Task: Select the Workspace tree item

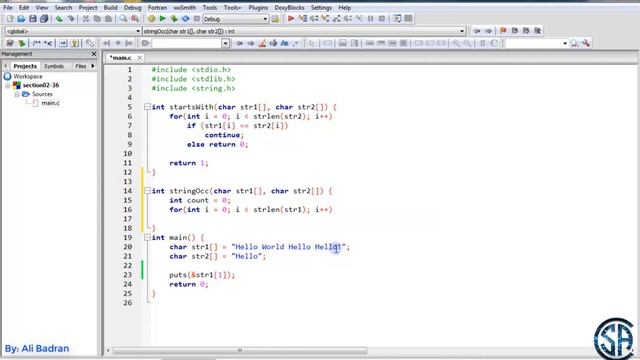Action: [27, 76]
